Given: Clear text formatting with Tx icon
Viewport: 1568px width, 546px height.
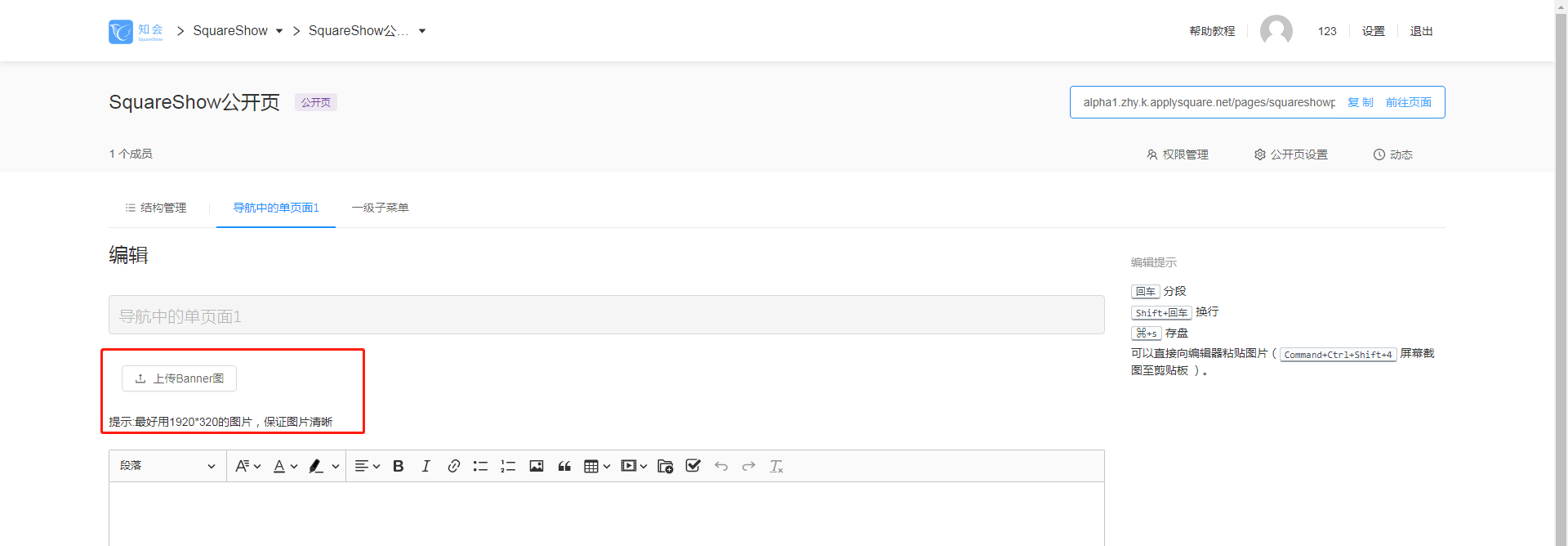Looking at the screenshot, I should (x=776, y=466).
